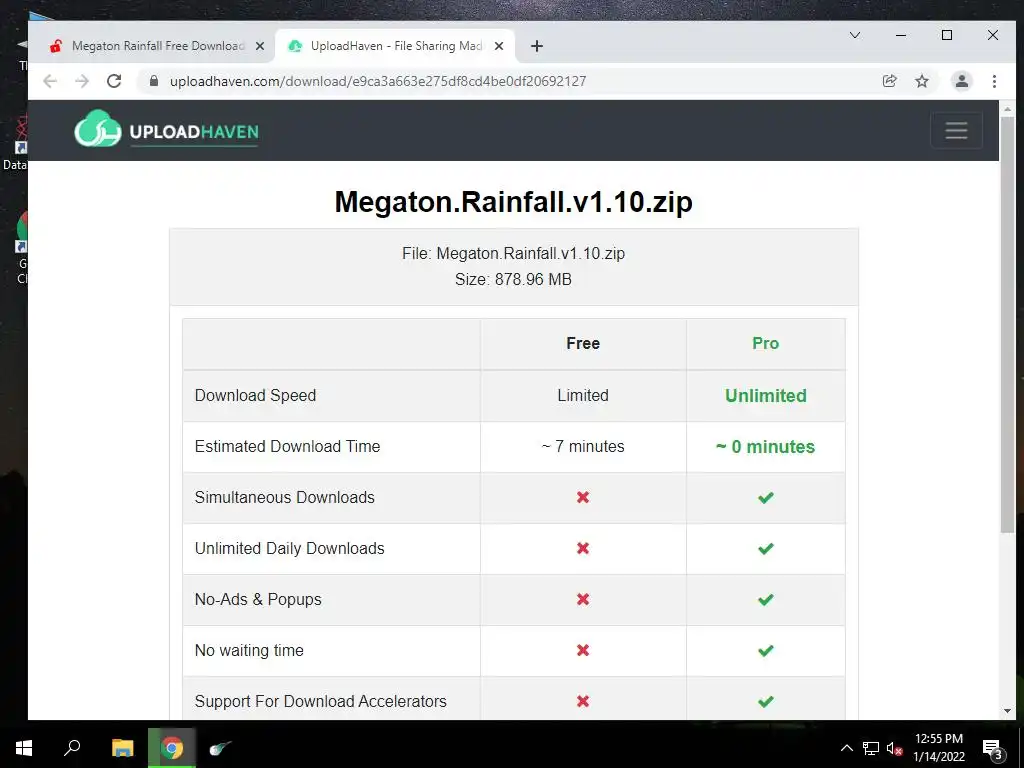The width and height of the screenshot is (1024, 768).
Task: Click the tab search chevron in title bar
Action: click(x=854, y=35)
